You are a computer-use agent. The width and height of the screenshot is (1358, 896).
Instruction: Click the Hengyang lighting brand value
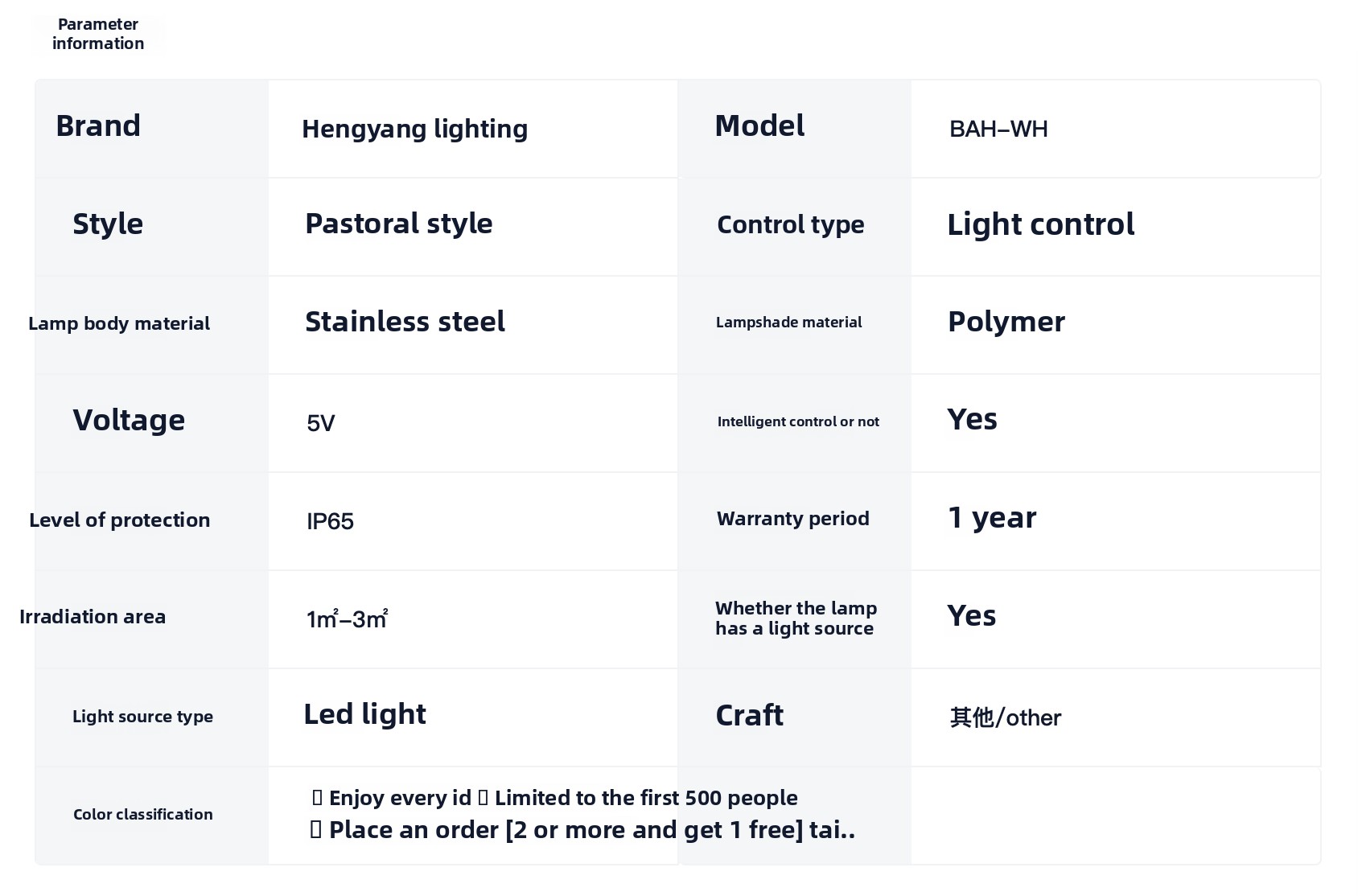point(414,129)
